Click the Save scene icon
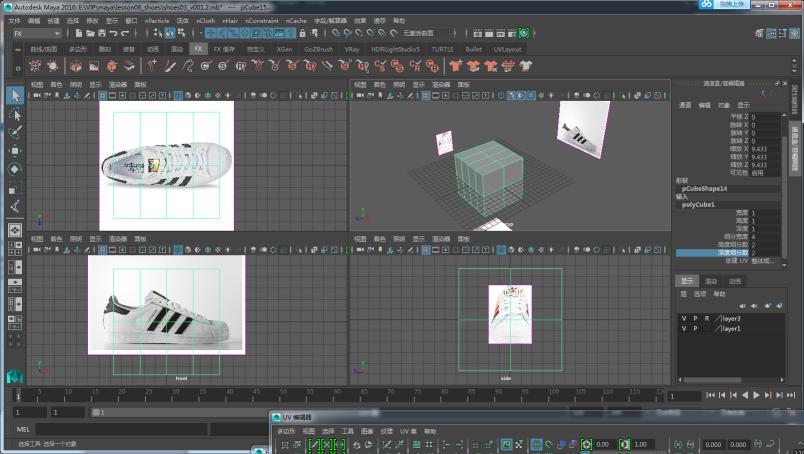 102,33
